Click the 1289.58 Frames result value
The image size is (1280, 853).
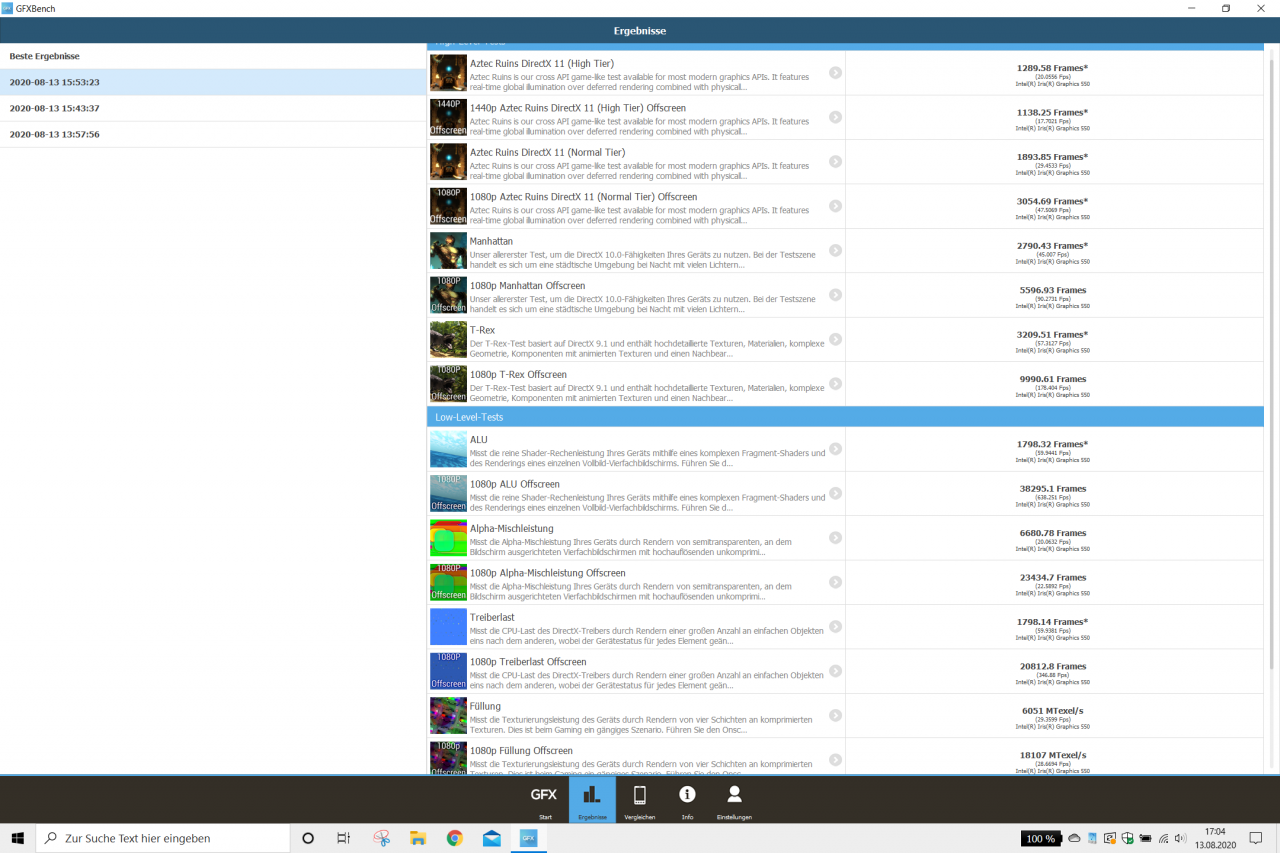[x=1052, y=68]
